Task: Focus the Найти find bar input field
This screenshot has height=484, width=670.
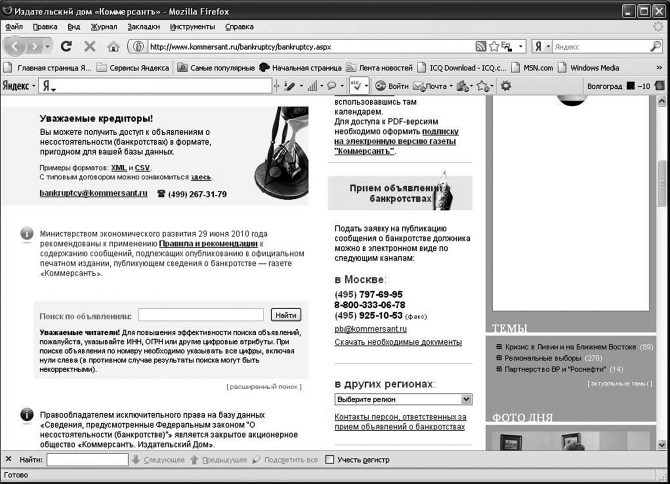Action: [87, 460]
